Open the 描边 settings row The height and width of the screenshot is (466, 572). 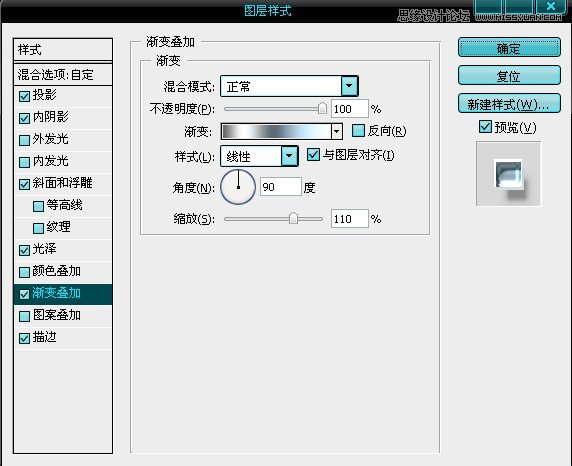click(x=63, y=338)
